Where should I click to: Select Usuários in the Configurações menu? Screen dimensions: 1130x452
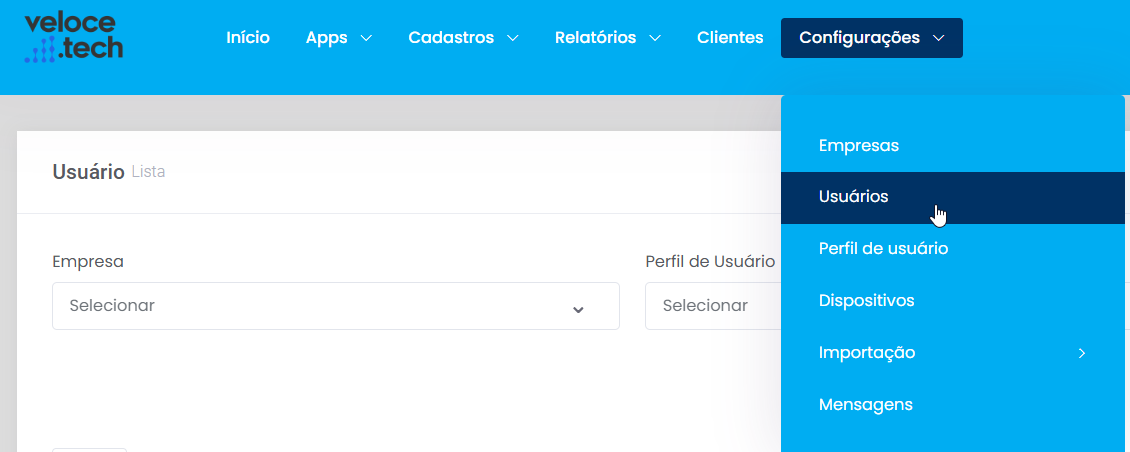953,198
